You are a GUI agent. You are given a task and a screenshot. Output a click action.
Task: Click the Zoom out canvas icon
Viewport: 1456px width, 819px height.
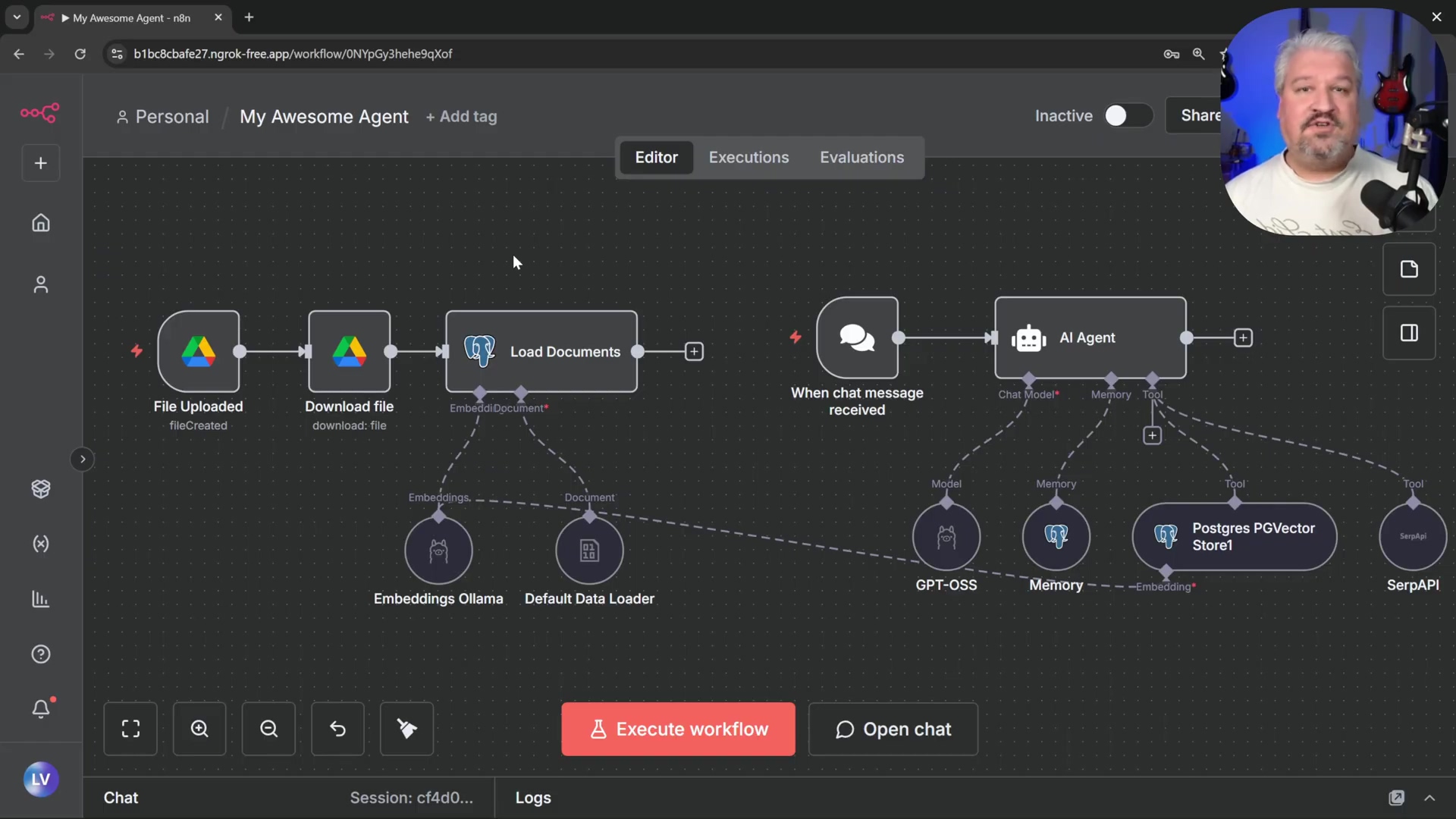tap(268, 729)
